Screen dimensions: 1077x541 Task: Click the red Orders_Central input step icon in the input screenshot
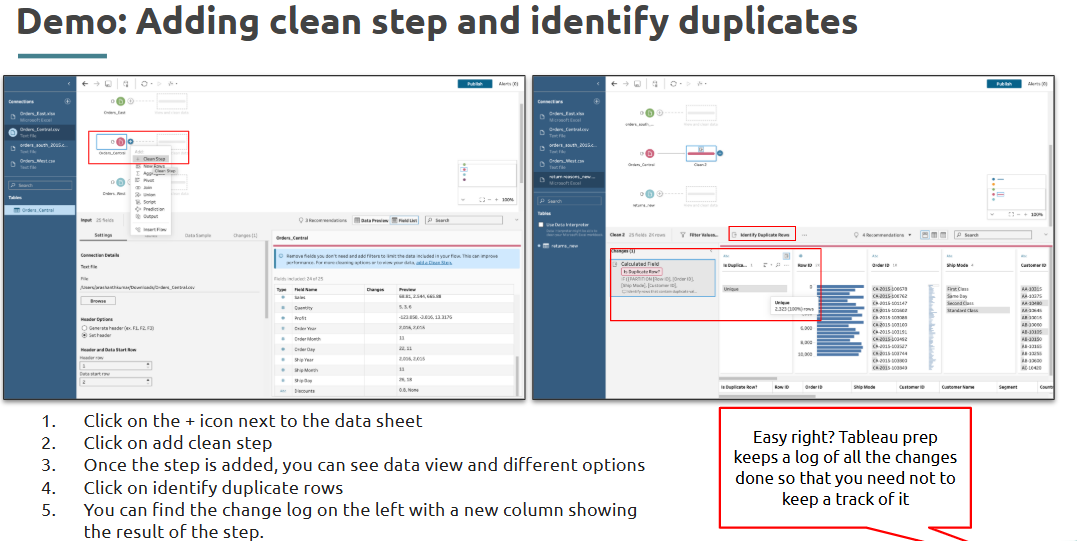point(120,141)
